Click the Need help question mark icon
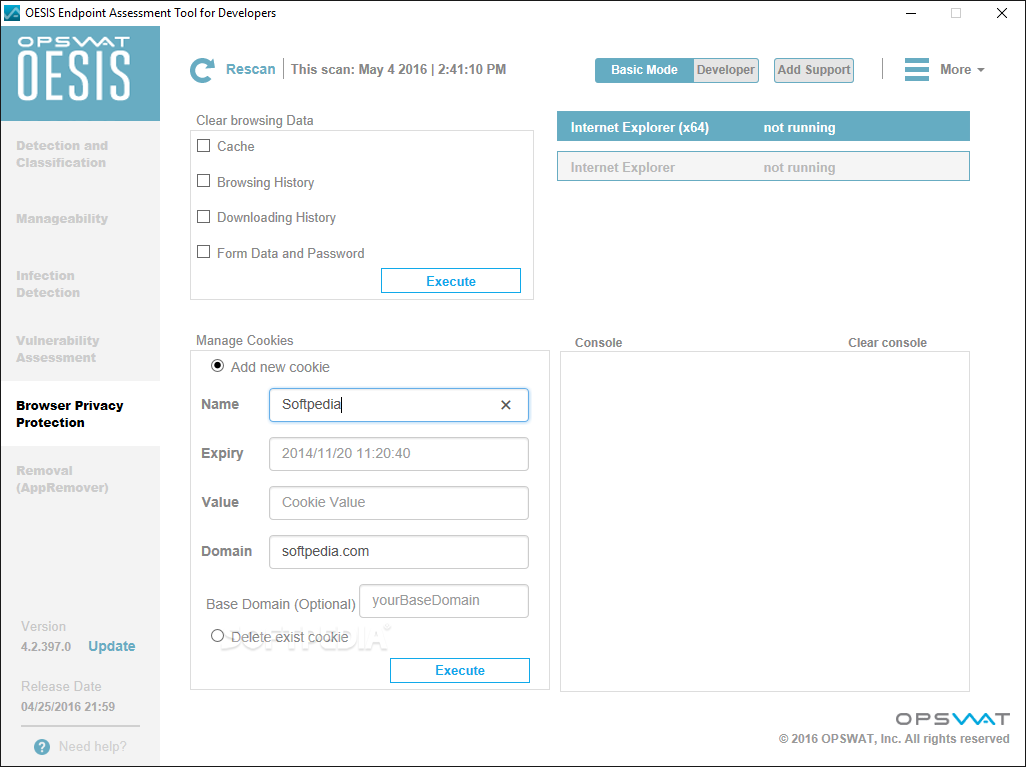Image resolution: width=1026 pixels, height=767 pixels. point(42,747)
